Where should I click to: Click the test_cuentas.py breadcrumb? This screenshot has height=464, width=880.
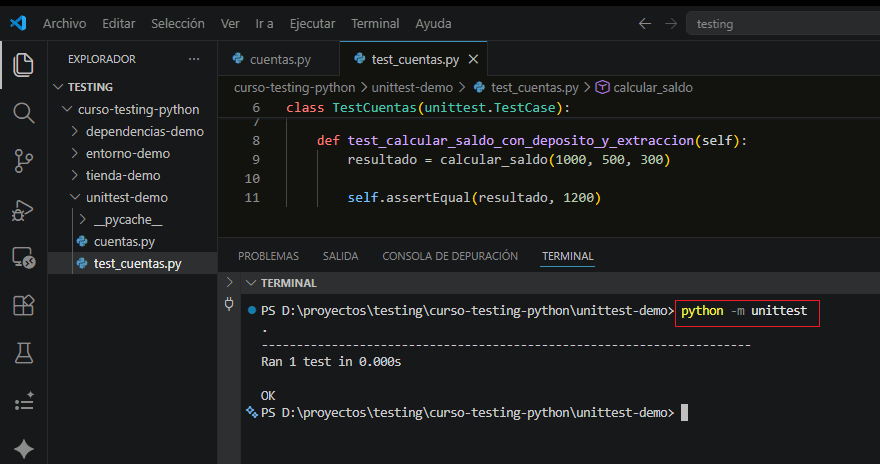[x=534, y=88]
